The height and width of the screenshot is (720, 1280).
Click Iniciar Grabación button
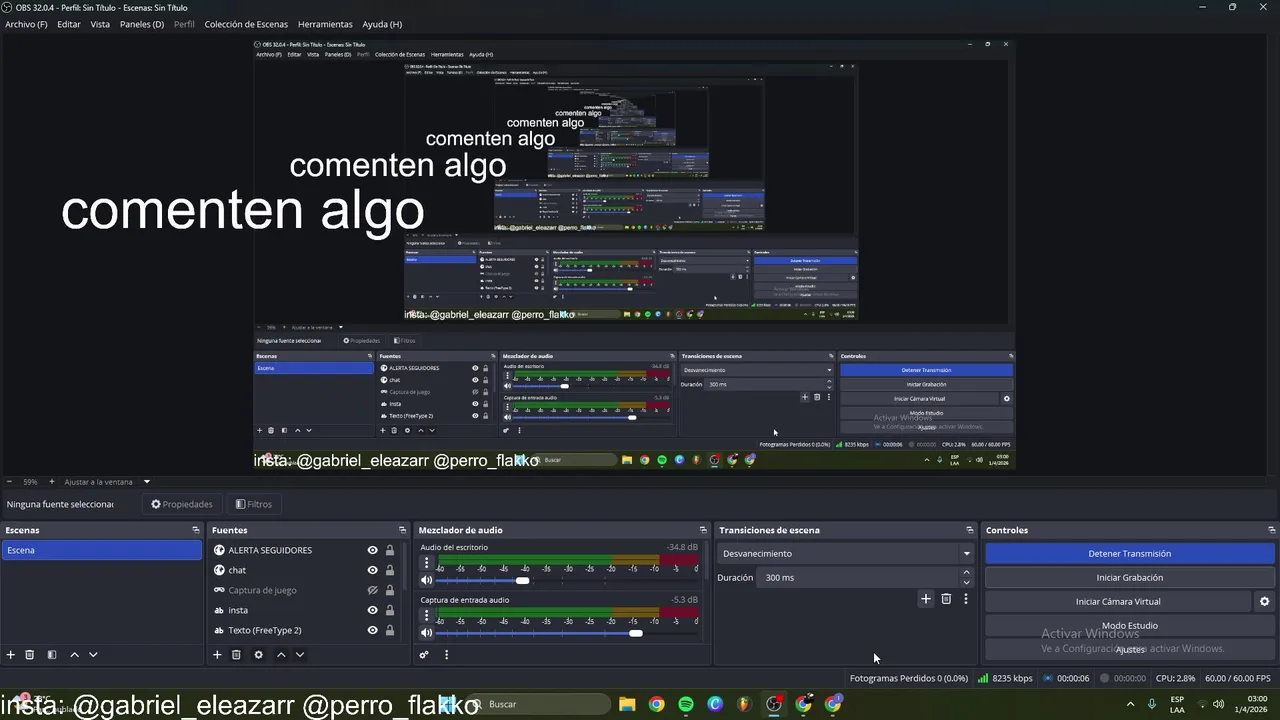tap(1130, 577)
